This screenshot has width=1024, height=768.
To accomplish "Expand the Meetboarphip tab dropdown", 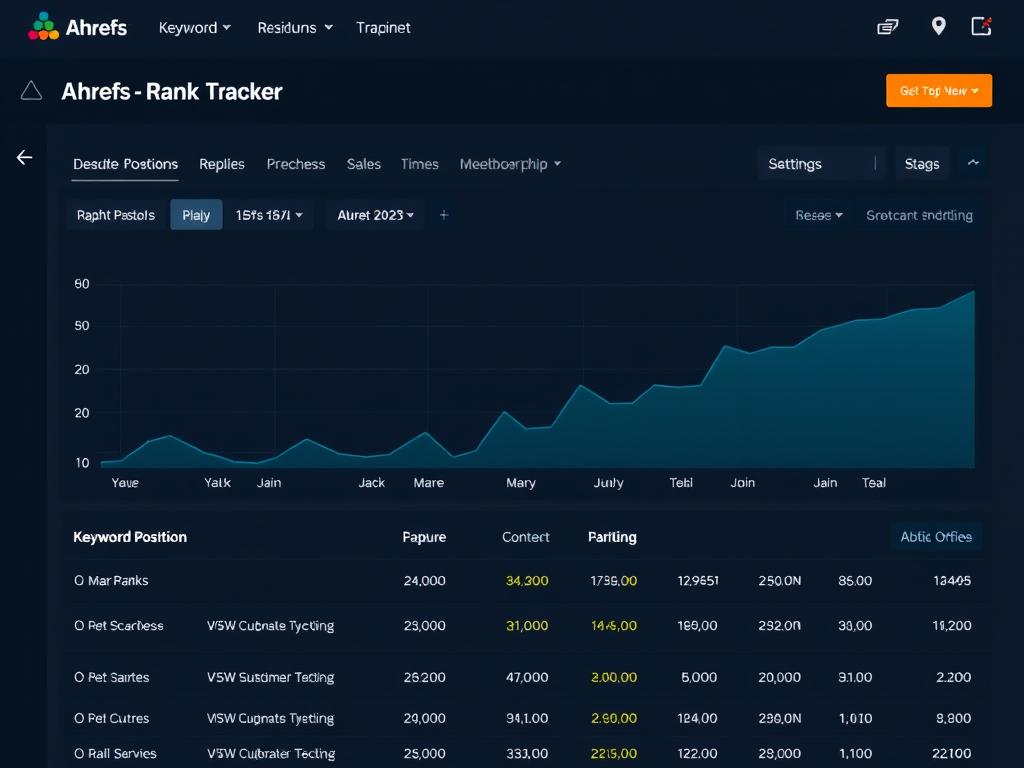I will coord(510,164).
